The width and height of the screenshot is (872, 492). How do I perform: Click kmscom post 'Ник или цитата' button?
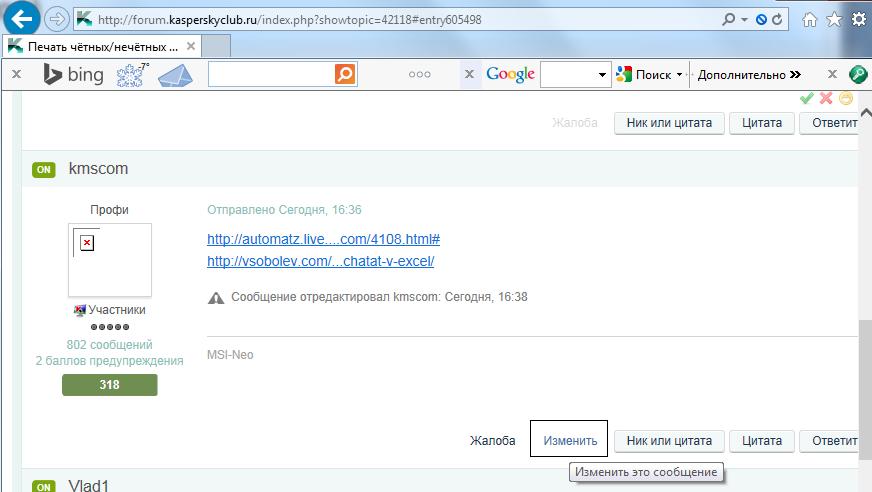click(669, 441)
